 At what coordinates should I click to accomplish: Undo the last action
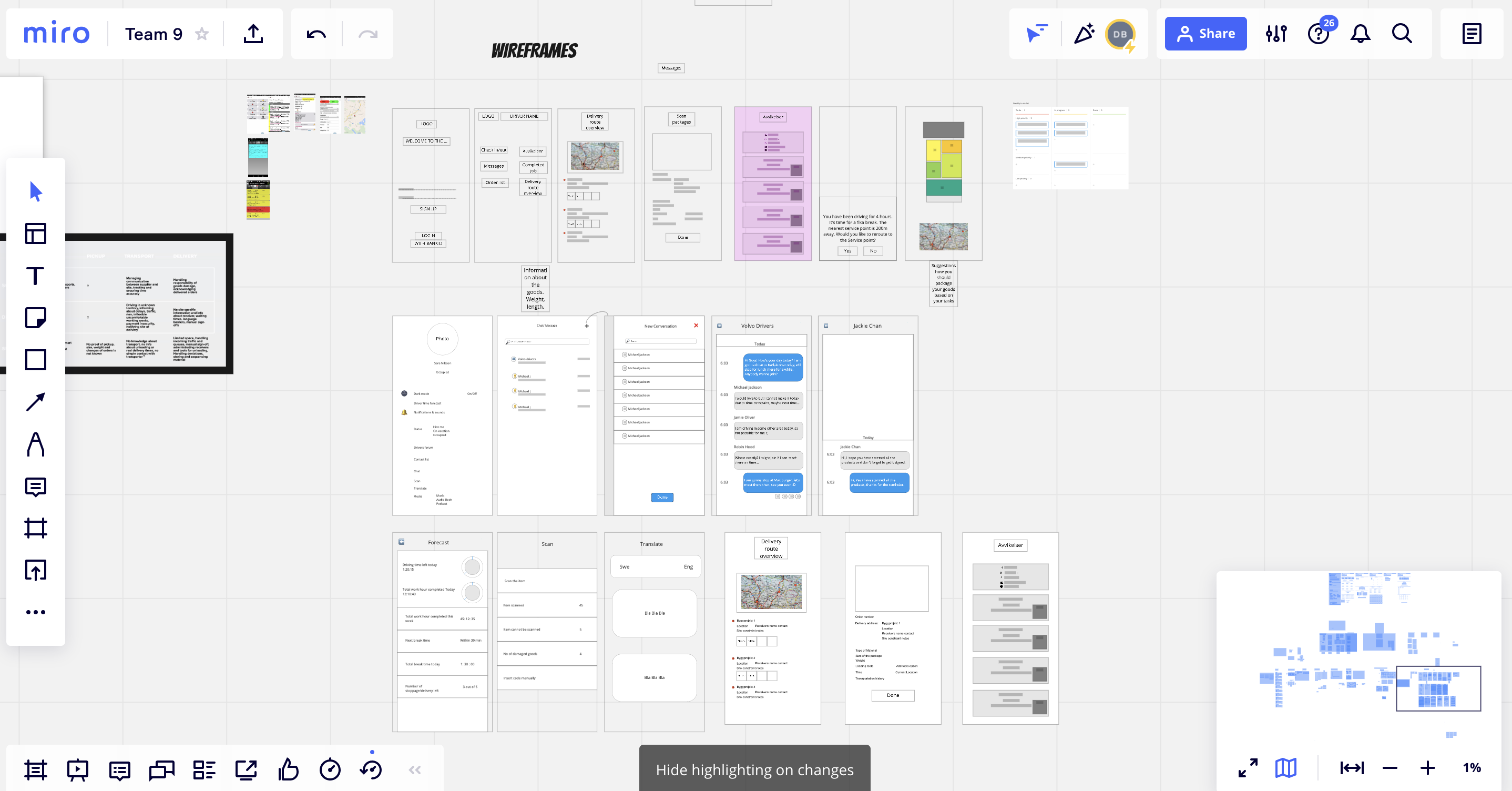tap(316, 34)
